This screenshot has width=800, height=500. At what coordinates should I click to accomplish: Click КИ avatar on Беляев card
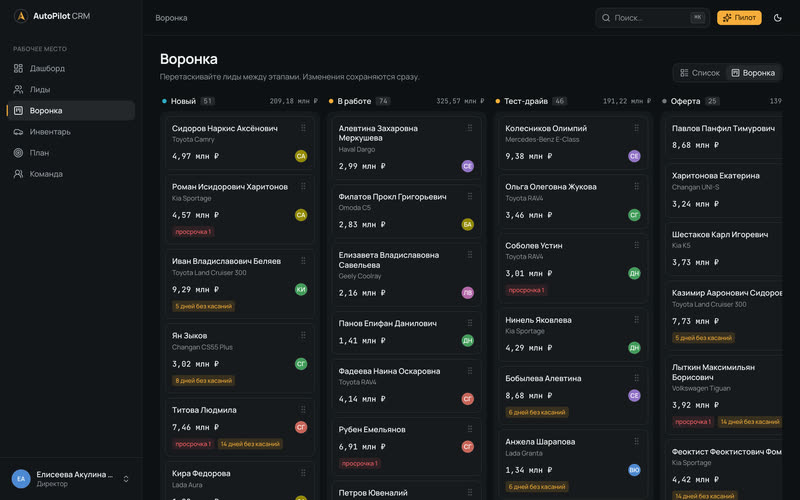[x=301, y=289]
